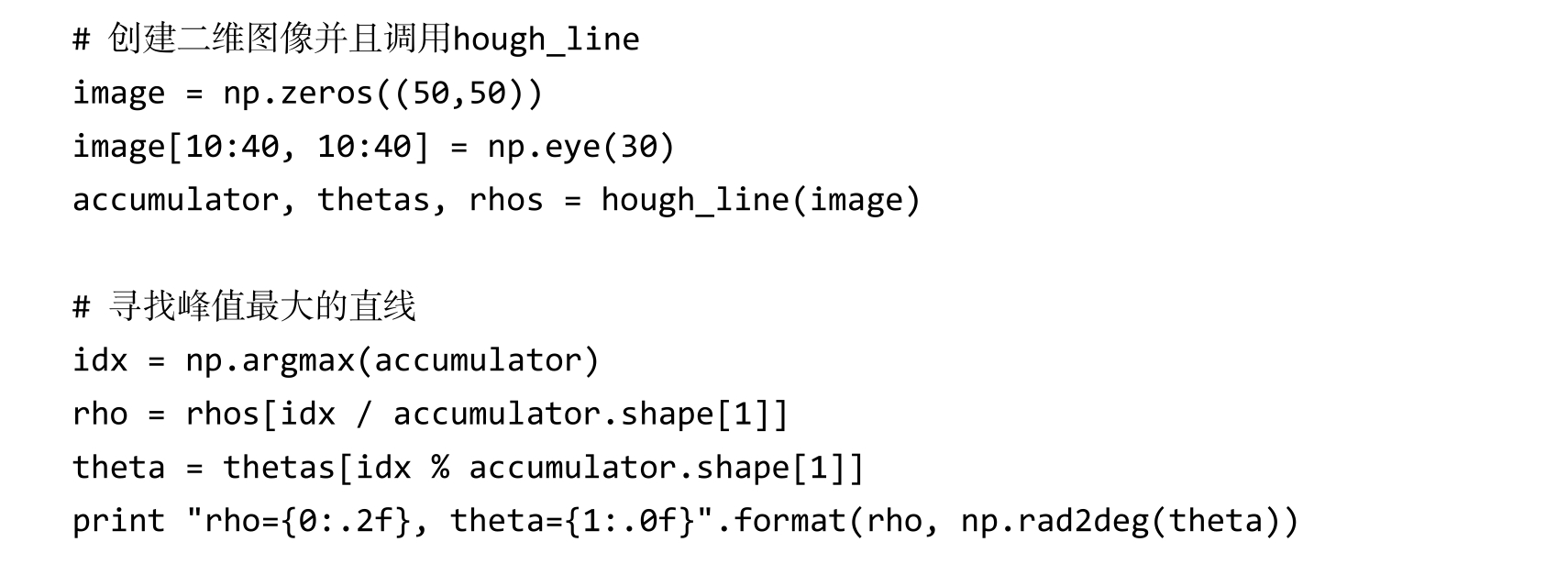Screen dimensions: 1568x564
Task: Click the thetas name in the hough_line assignment
Action: (374, 200)
